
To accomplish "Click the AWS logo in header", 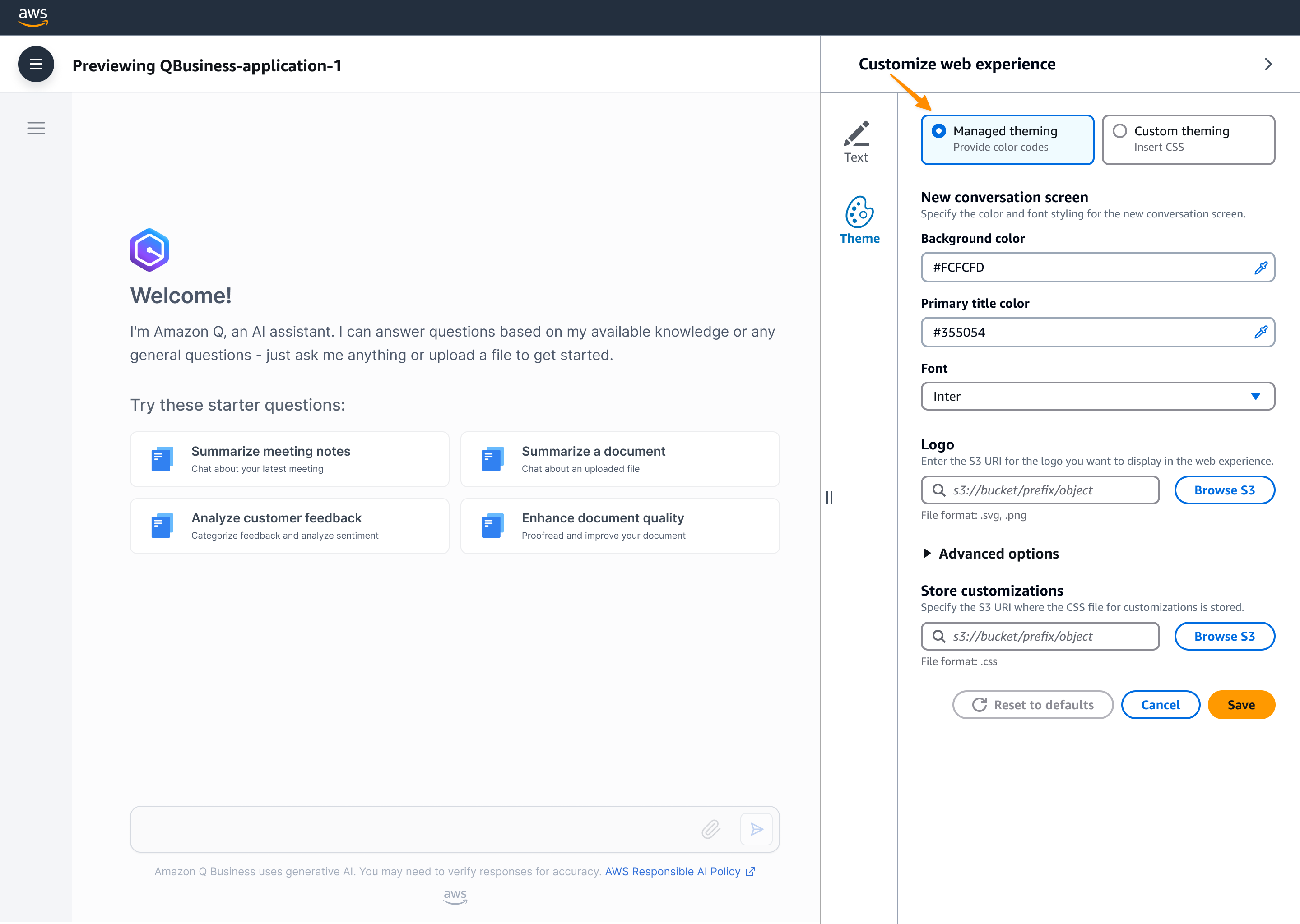I will [x=33, y=17].
